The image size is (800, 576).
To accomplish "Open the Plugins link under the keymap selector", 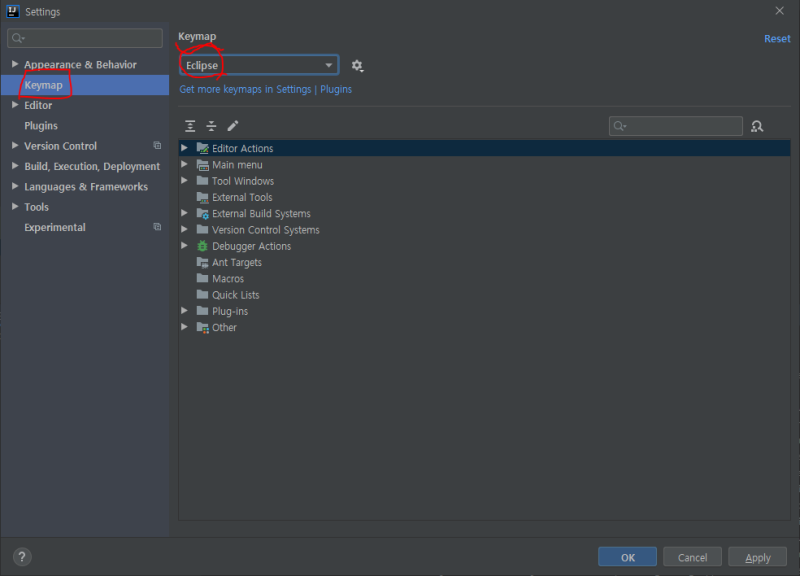I will 335,89.
